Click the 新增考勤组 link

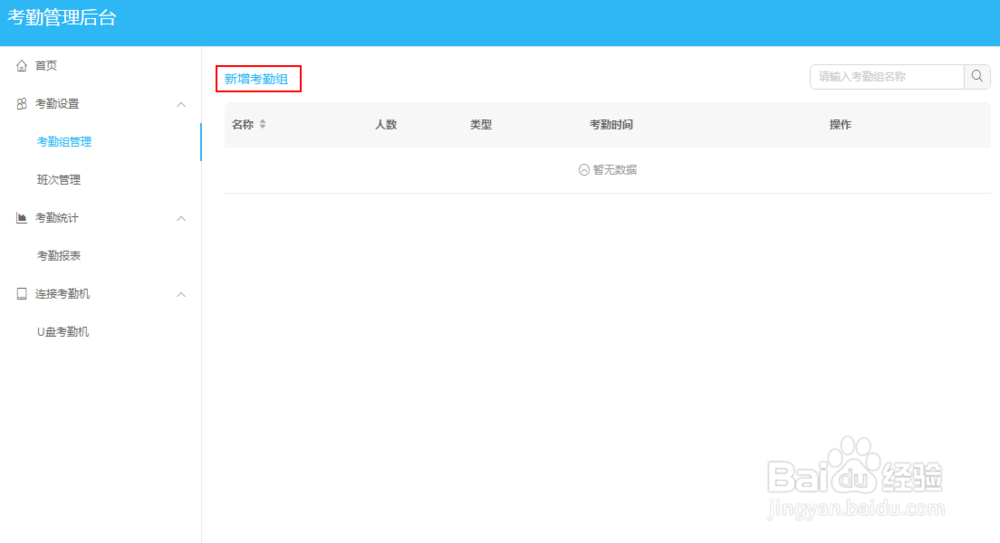coord(256,79)
